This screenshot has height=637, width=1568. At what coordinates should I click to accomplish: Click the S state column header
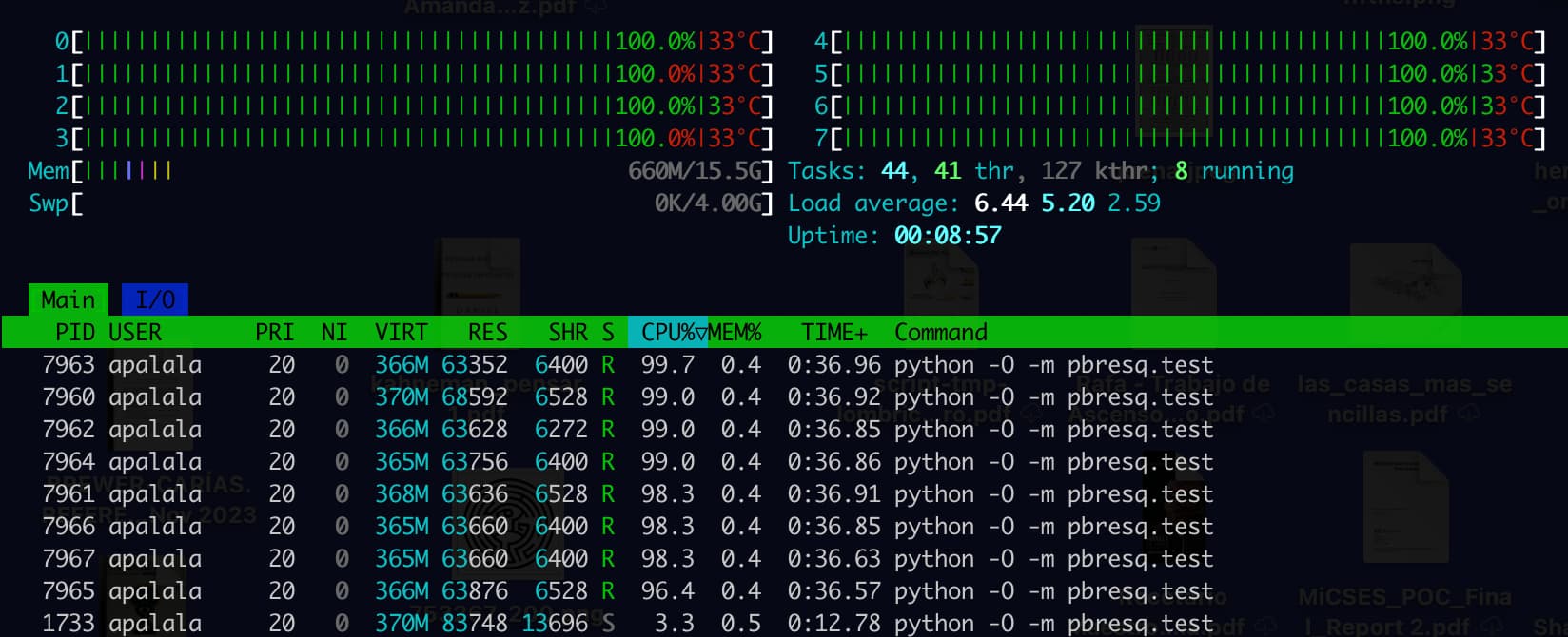(x=608, y=332)
